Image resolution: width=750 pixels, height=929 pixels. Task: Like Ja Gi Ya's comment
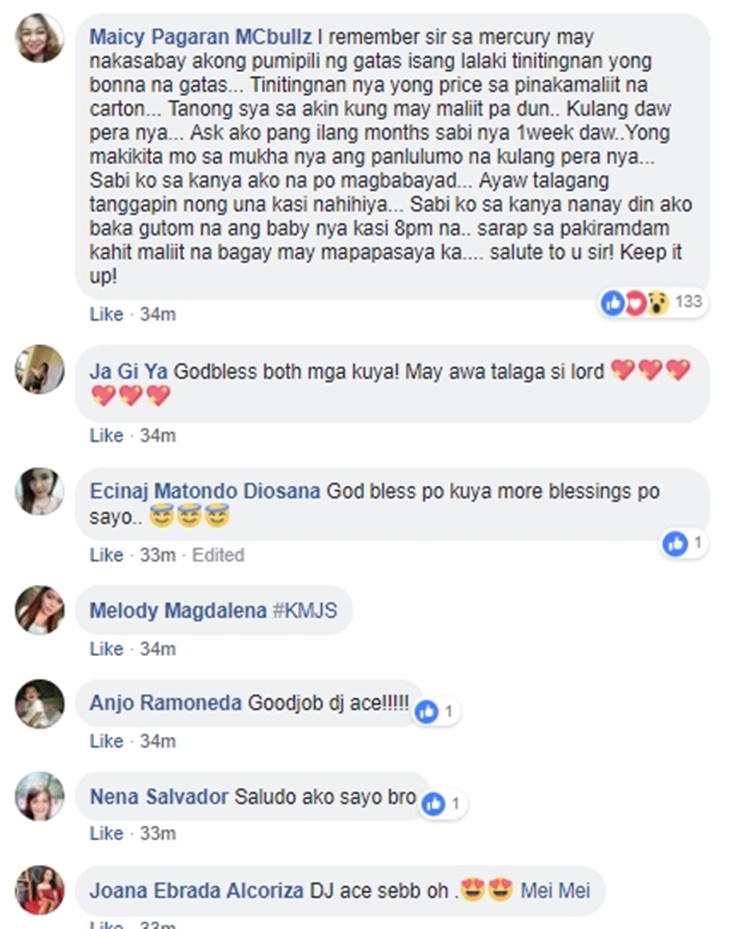pyautogui.click(x=106, y=435)
